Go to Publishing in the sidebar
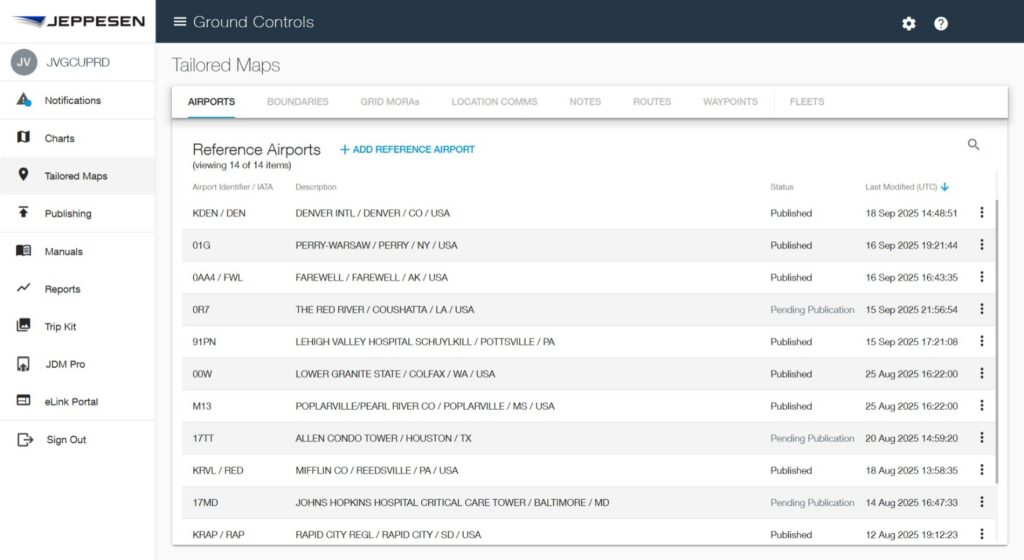This screenshot has height=560, width=1024. (78, 213)
